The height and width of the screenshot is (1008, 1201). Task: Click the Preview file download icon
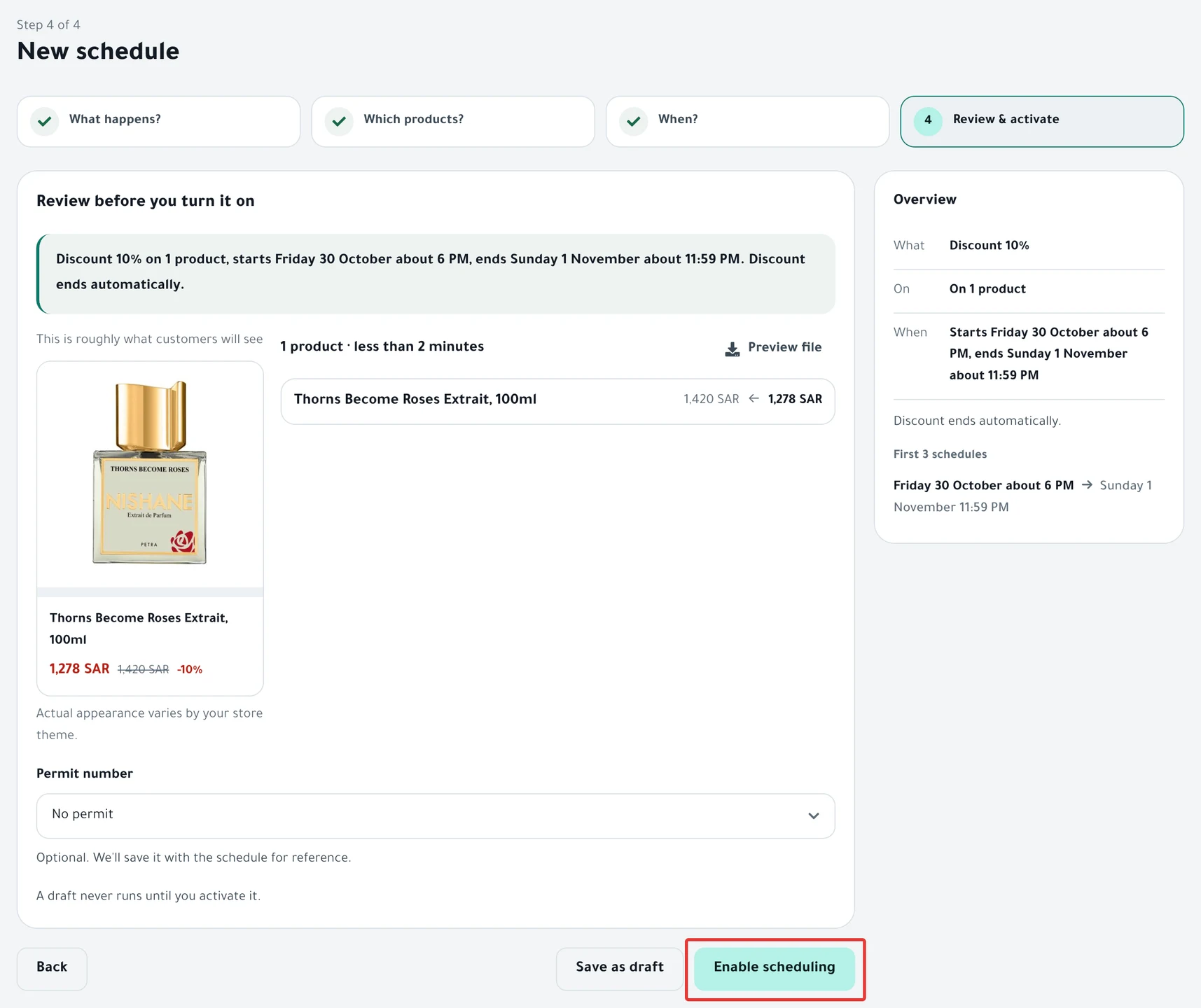point(732,349)
